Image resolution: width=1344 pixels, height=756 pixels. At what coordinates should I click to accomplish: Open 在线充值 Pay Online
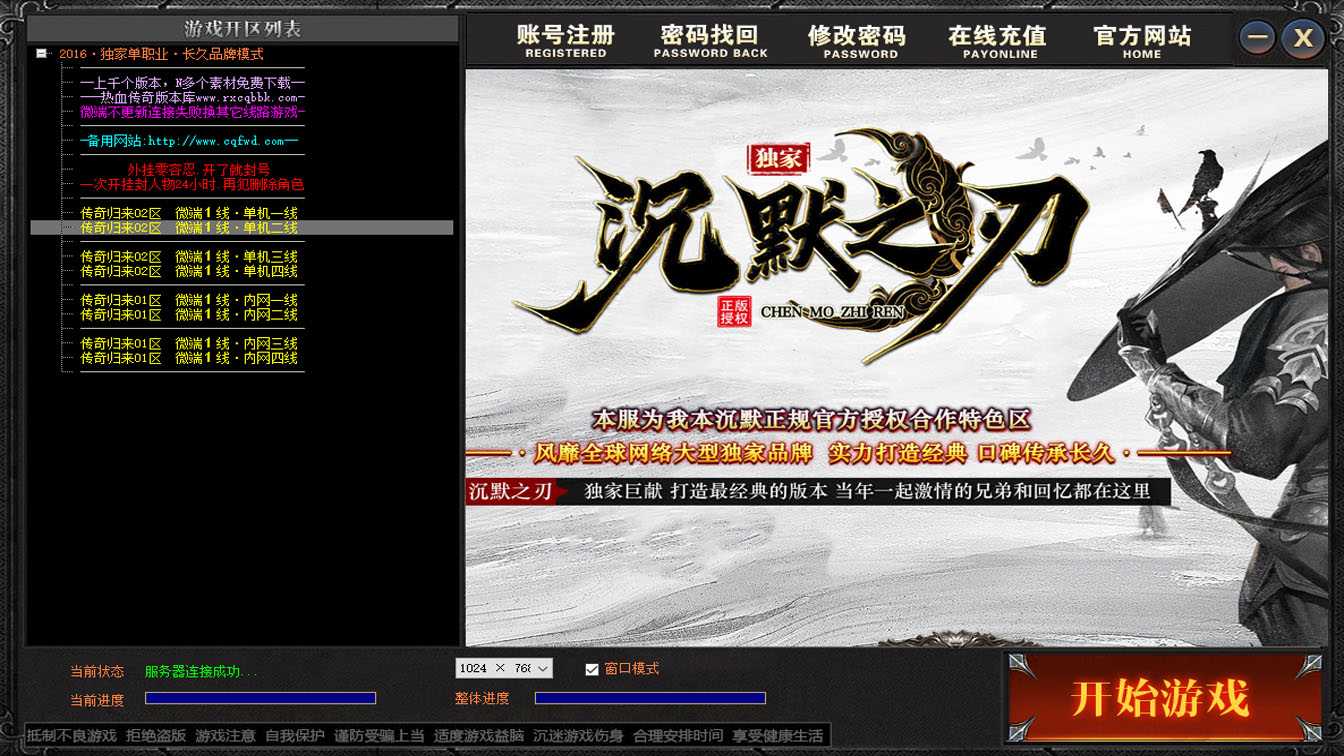point(997,41)
